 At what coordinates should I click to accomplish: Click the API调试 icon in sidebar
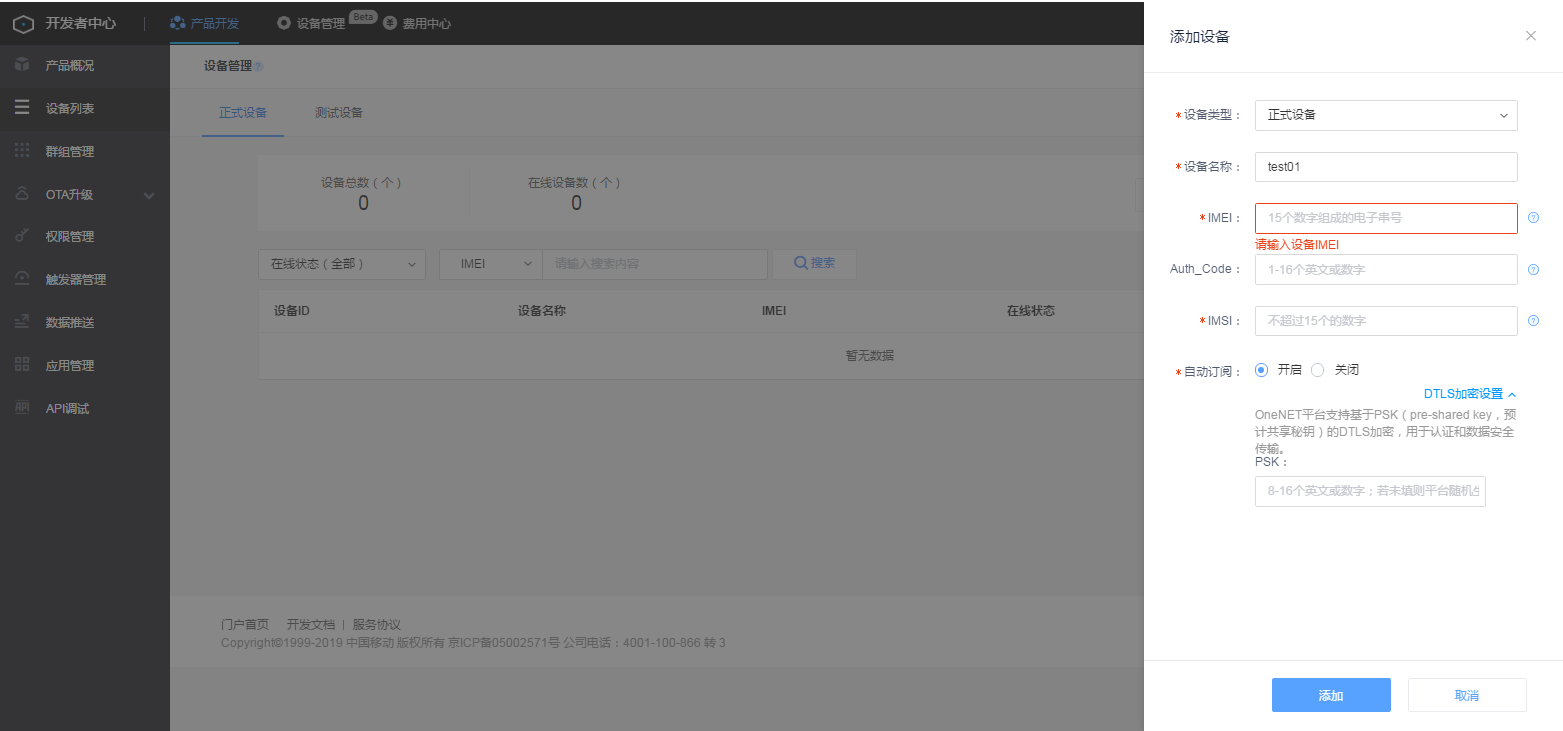point(22,408)
